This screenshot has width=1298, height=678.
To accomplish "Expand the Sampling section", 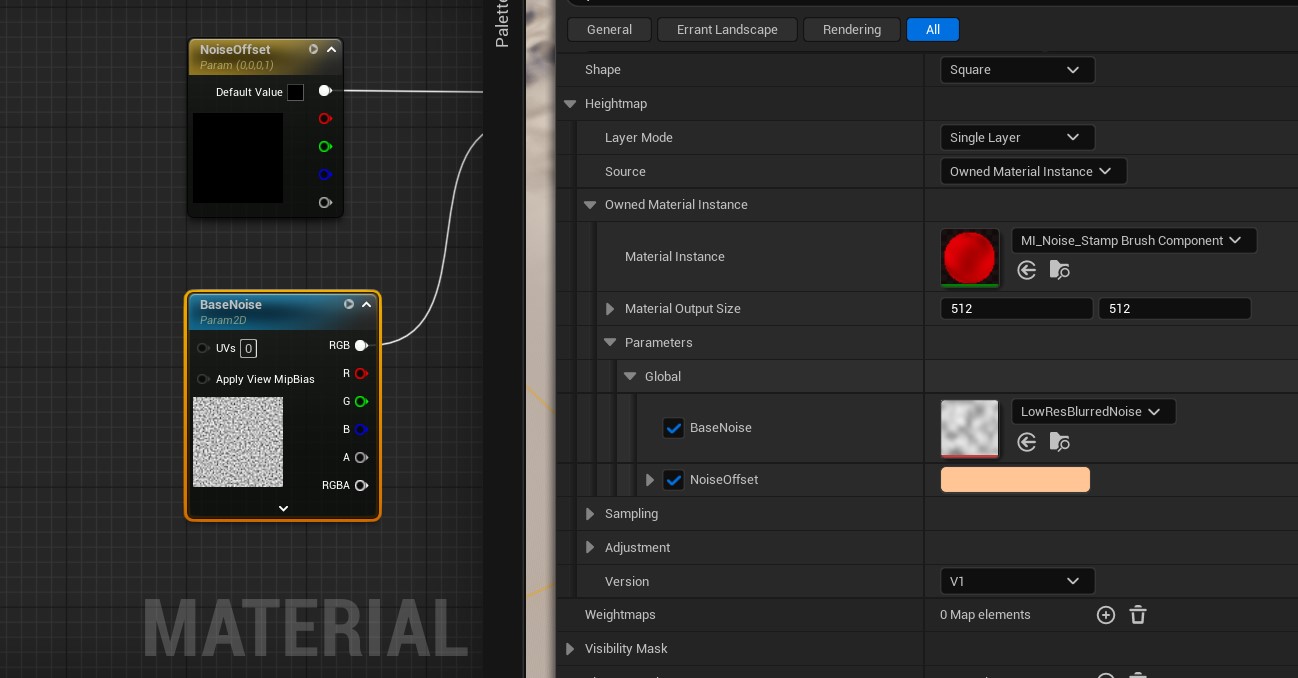I will tap(590, 514).
